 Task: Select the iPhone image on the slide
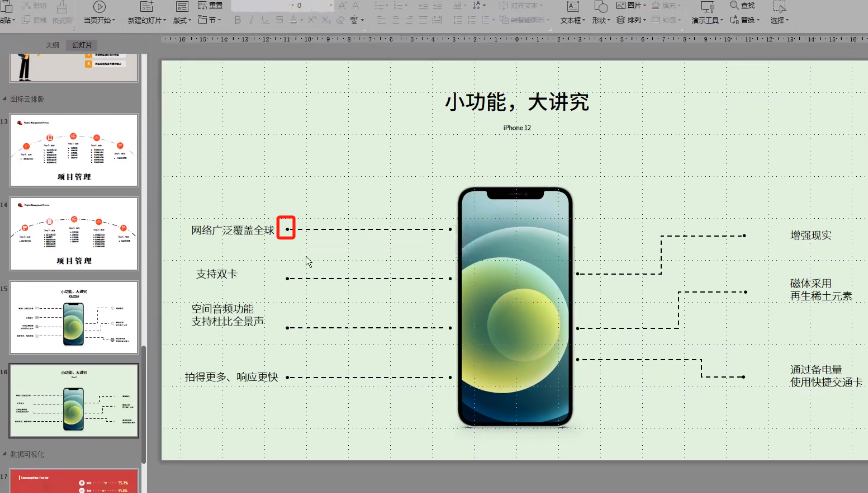click(x=515, y=307)
